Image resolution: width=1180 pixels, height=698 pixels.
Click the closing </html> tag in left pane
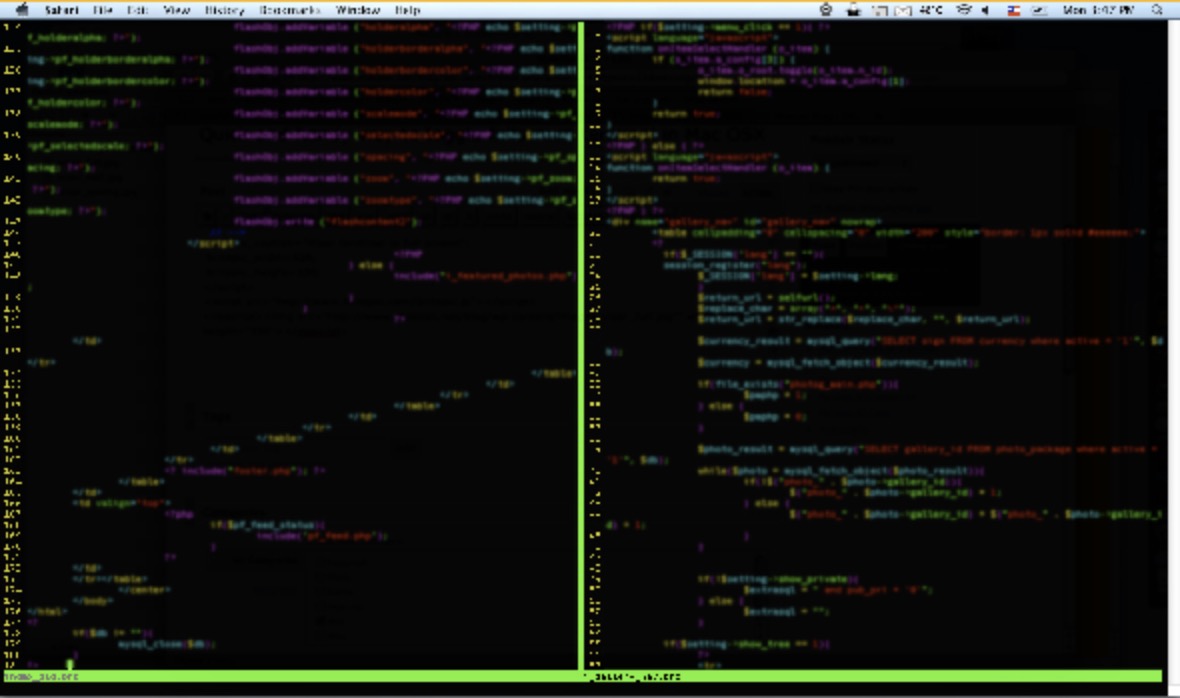click(x=47, y=612)
